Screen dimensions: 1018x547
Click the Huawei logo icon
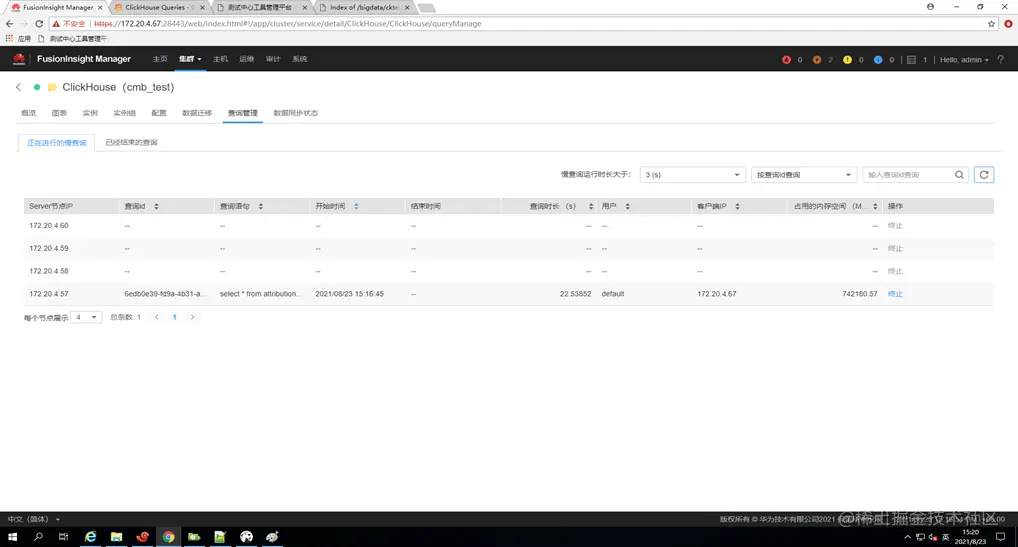click(x=19, y=59)
